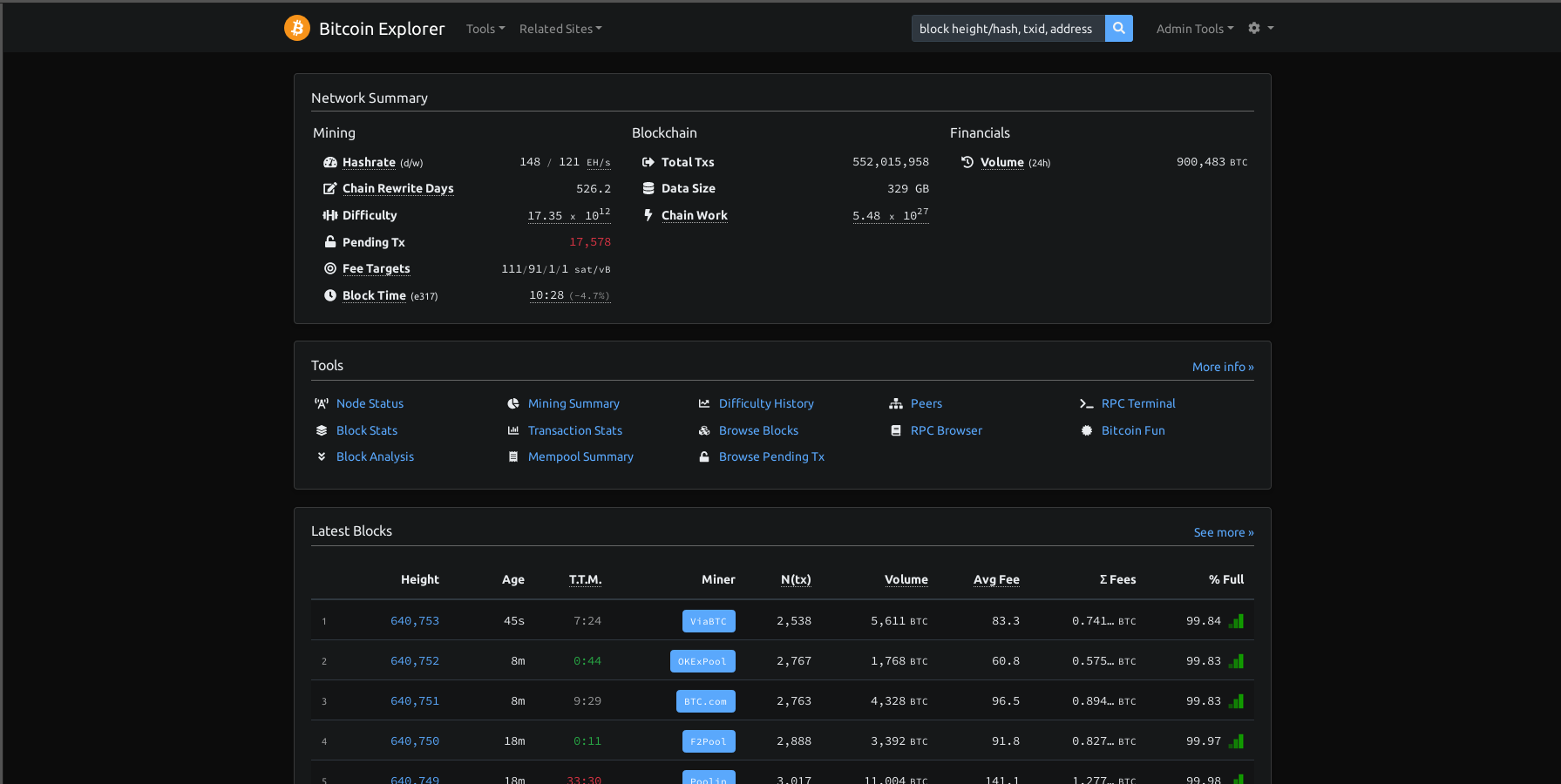This screenshot has width=1561, height=784.
Task: Click the BTC.com miner badge
Action: click(706, 701)
